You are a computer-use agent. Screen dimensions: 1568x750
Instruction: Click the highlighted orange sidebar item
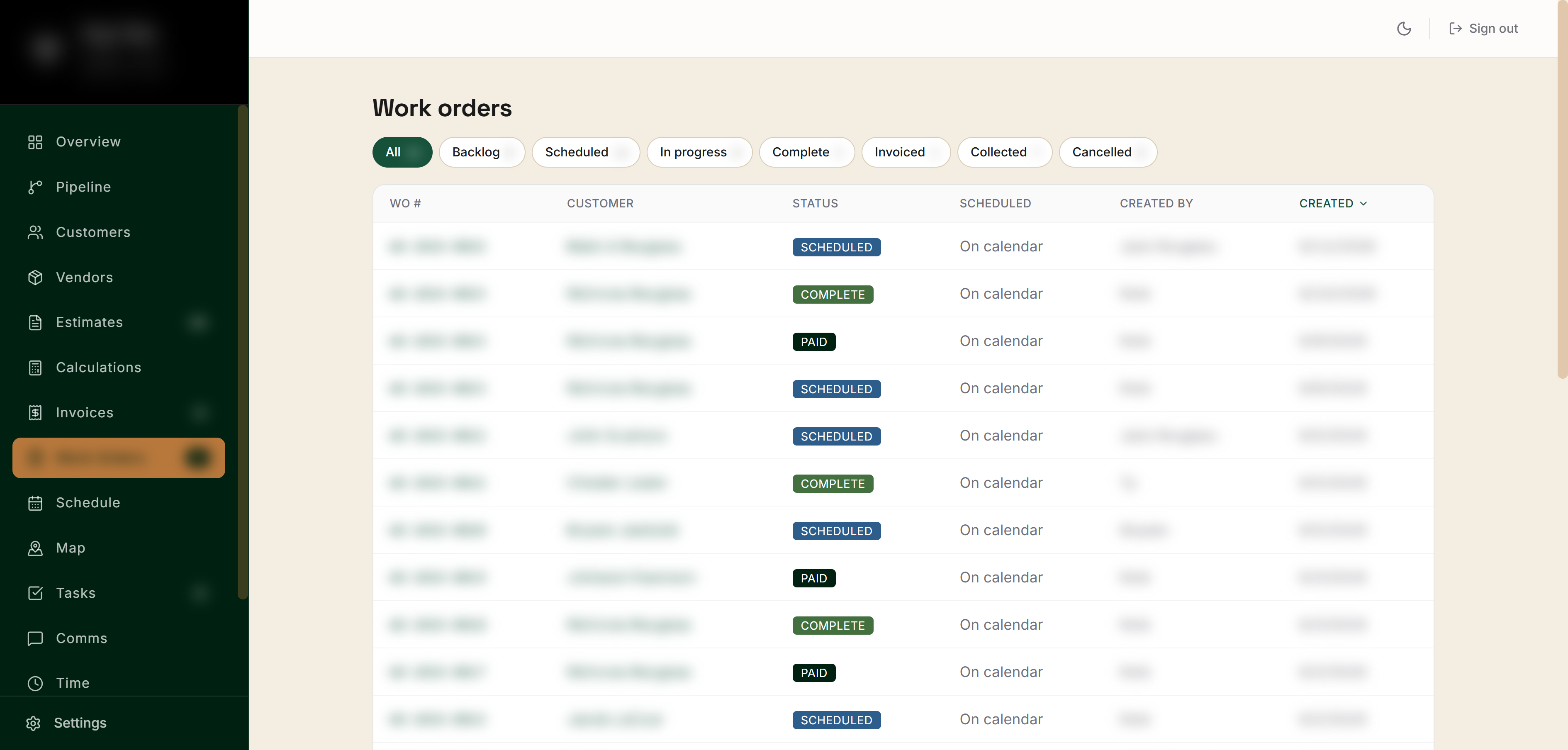pyautogui.click(x=119, y=458)
